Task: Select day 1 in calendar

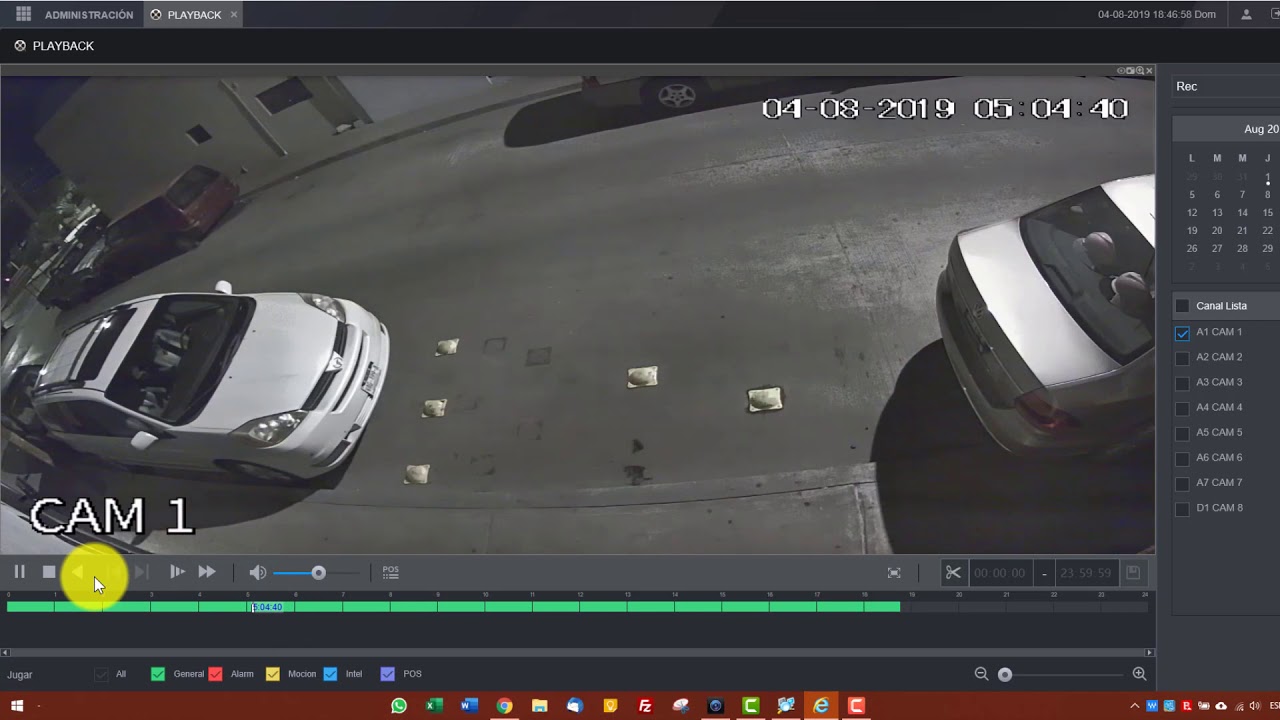Action: point(1267,177)
